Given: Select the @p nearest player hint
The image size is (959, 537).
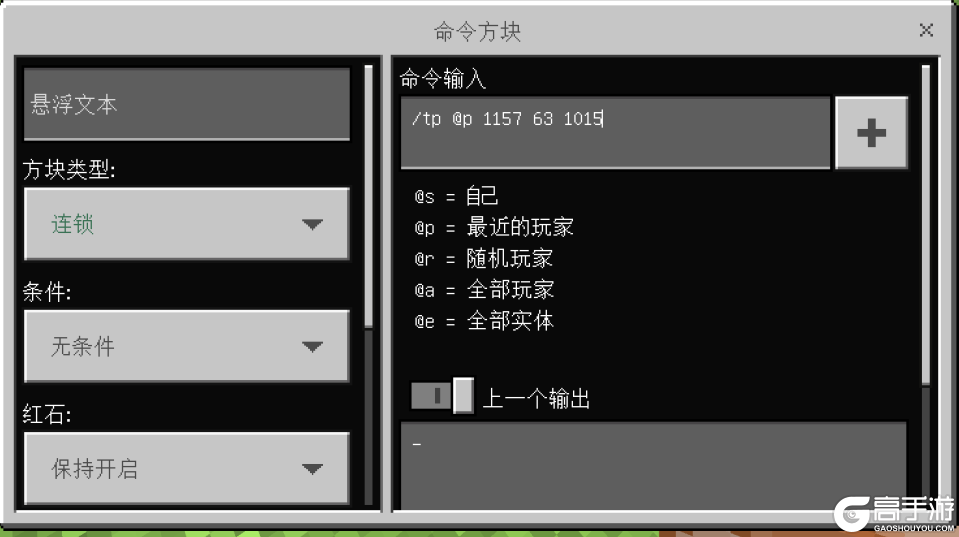Looking at the screenshot, I should pyautogui.click(x=494, y=228).
